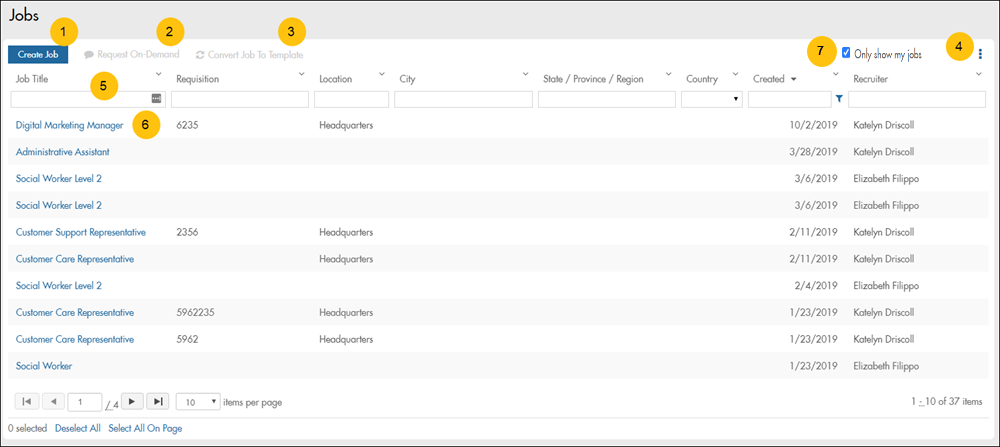Uncheck the Only show my jobs checkbox
1000x447 pixels.
click(x=847, y=52)
